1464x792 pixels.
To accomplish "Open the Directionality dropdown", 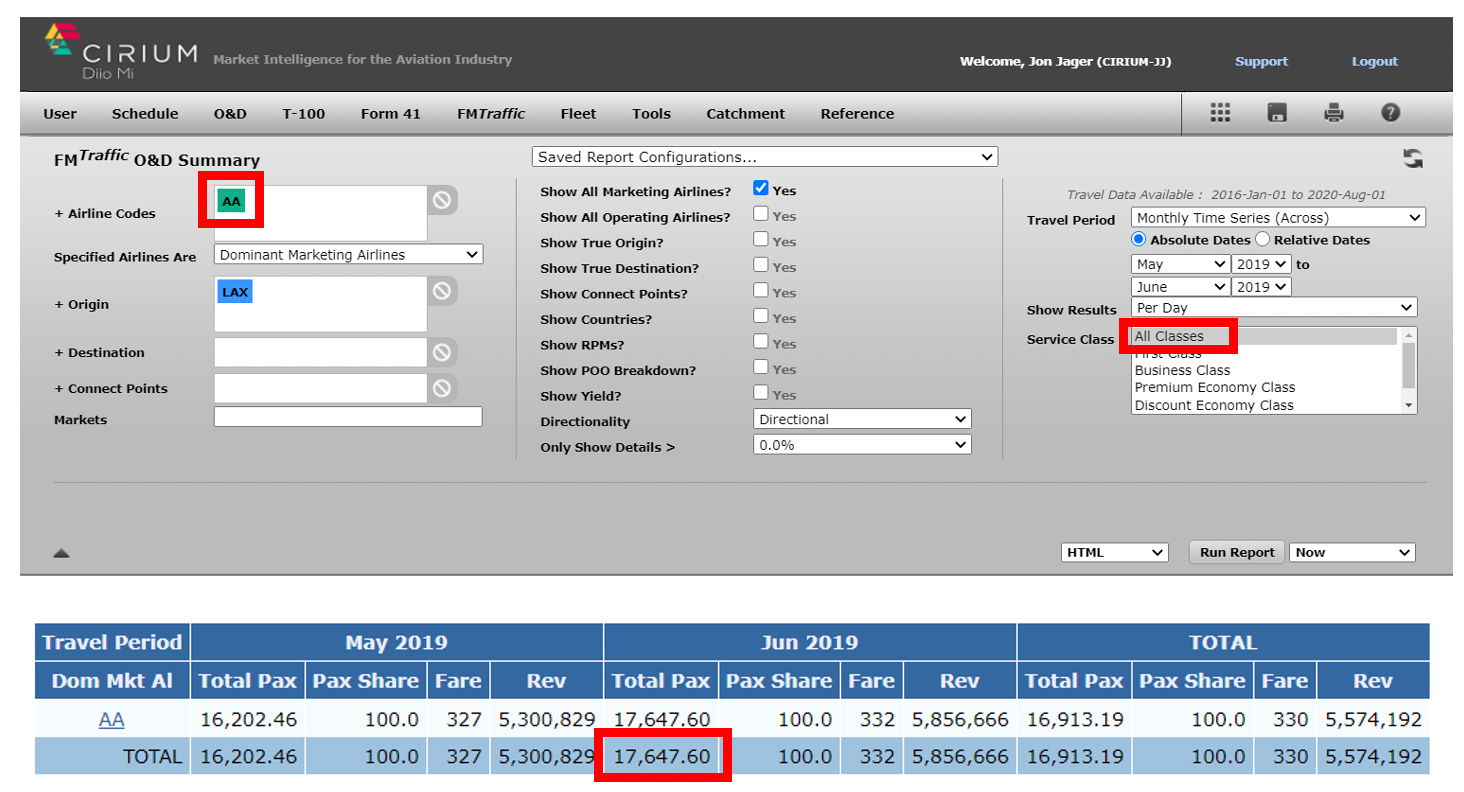I will [862, 419].
